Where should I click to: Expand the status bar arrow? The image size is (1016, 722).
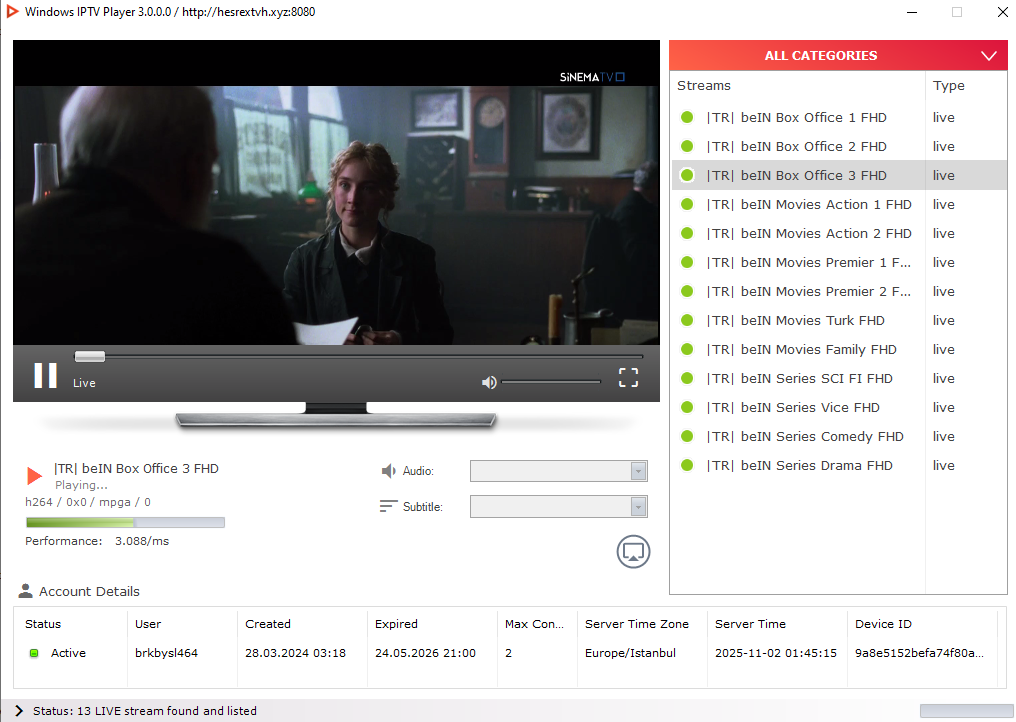19,711
